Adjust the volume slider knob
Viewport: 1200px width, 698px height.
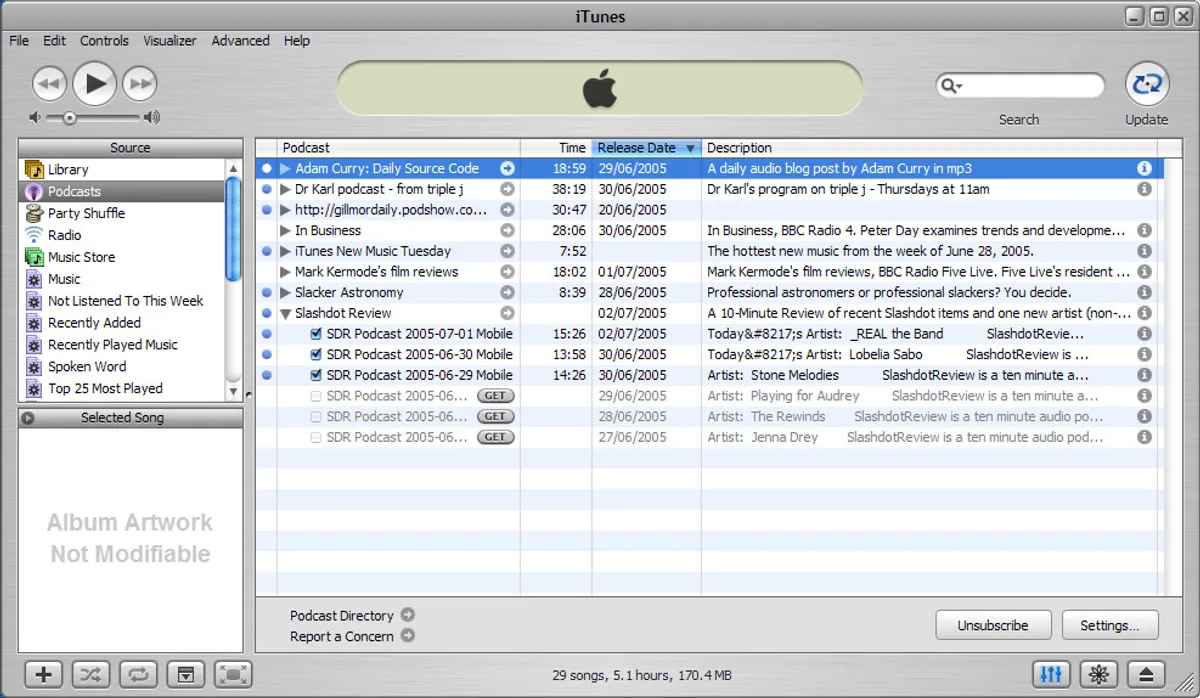[69, 118]
